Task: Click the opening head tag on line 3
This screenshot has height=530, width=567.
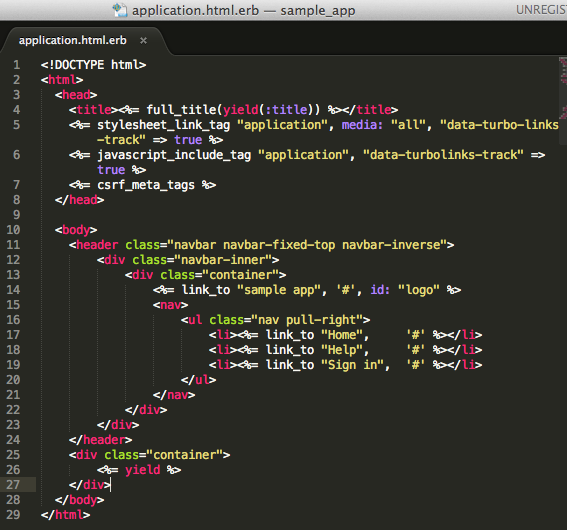Action: [x=76, y=95]
